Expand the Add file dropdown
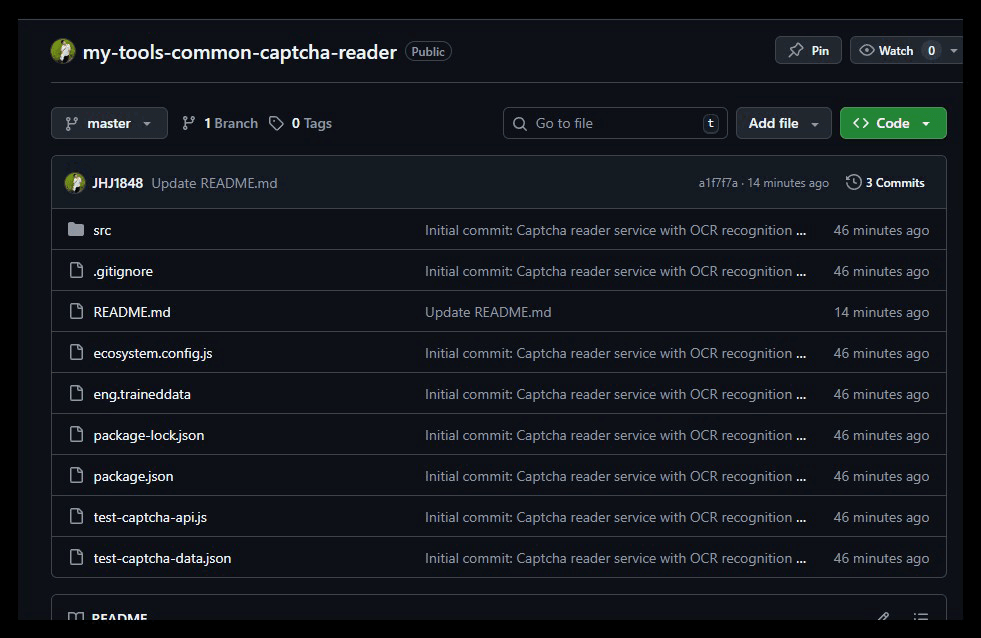Viewport: 981px width, 638px height. point(783,123)
